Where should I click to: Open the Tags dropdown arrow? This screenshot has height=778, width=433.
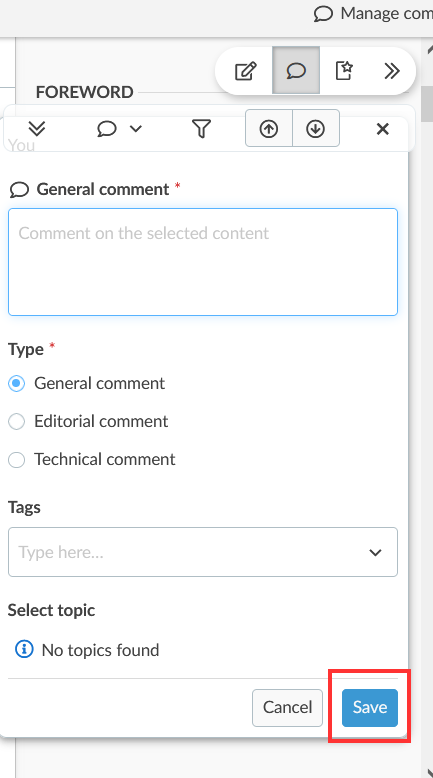click(375, 552)
